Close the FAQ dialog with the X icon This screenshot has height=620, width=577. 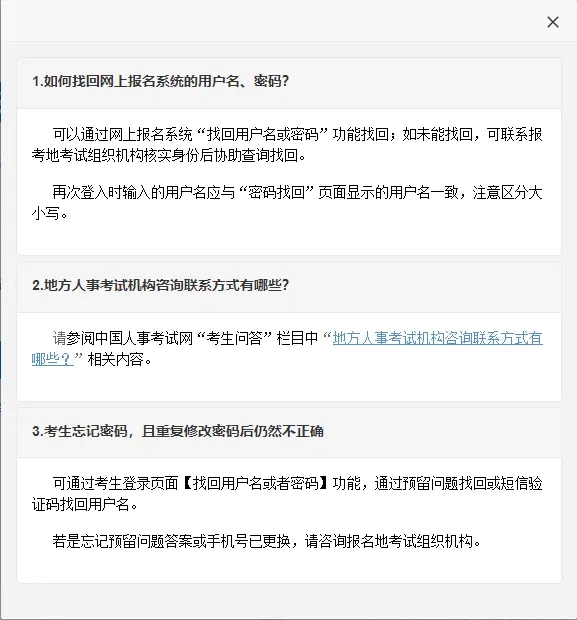[x=552, y=22]
